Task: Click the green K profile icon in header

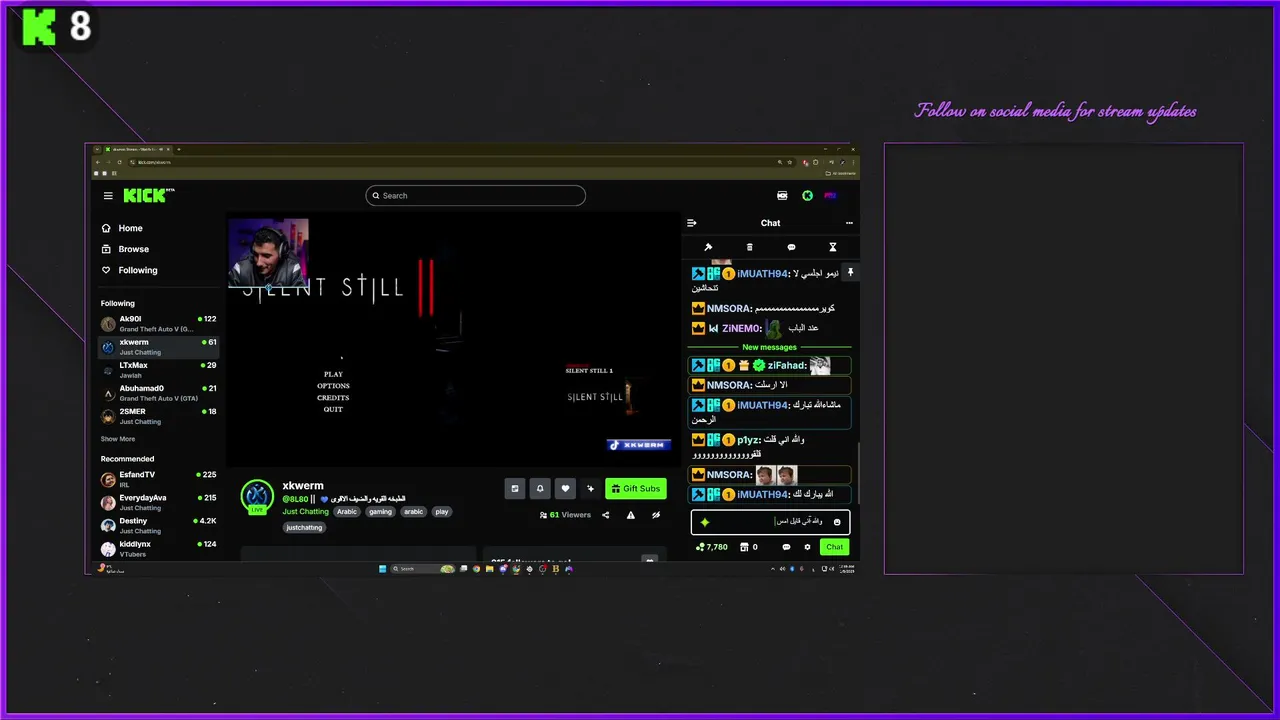Action: tap(807, 196)
